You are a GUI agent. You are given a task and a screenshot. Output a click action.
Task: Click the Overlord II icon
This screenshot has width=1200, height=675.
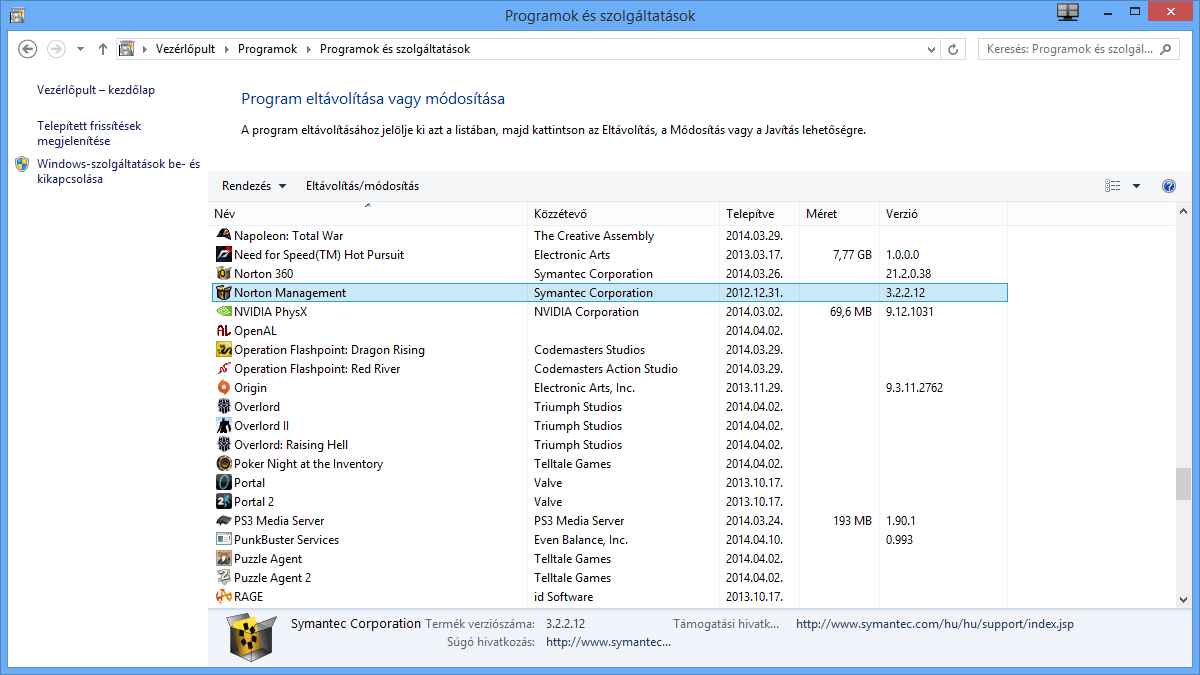224,426
